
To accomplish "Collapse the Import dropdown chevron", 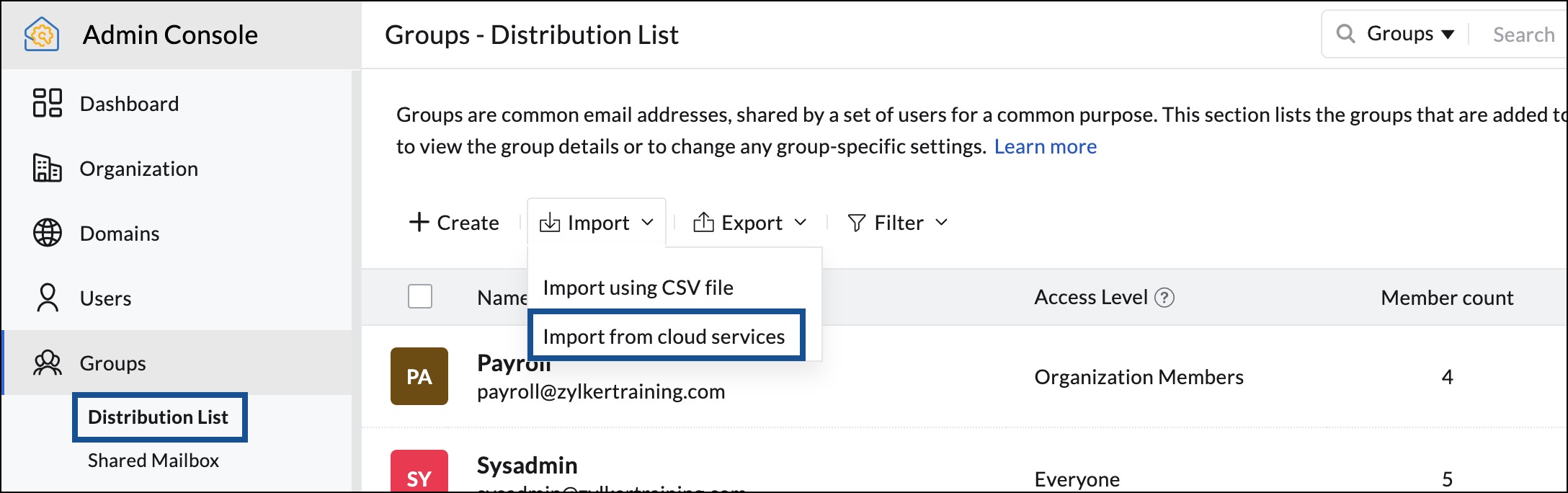I will coord(647,222).
